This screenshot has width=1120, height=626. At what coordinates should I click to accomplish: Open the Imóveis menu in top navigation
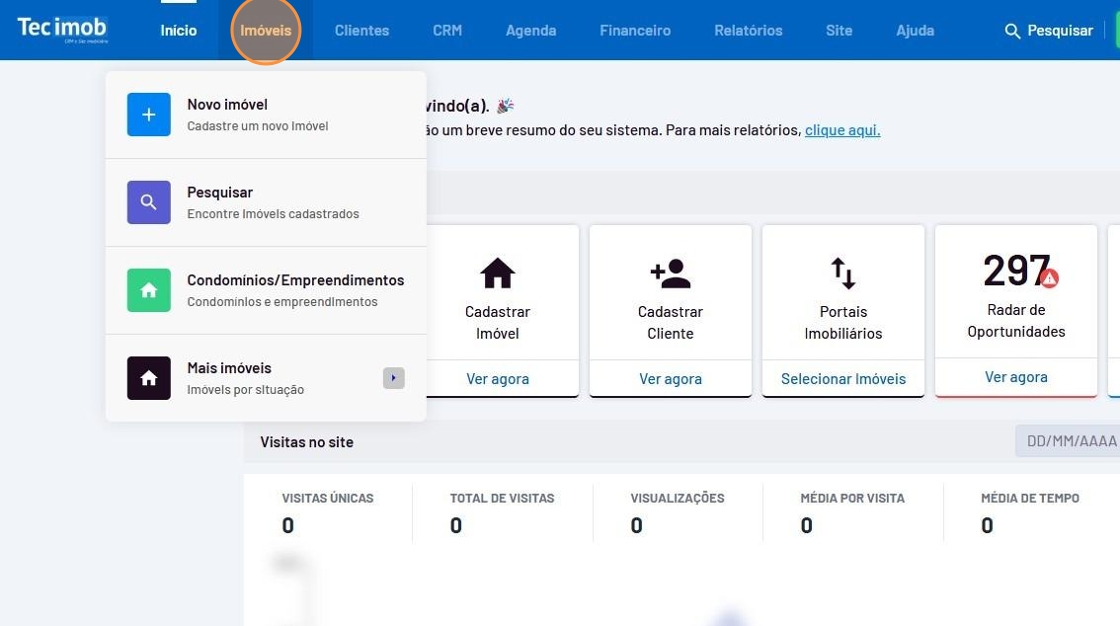266,30
